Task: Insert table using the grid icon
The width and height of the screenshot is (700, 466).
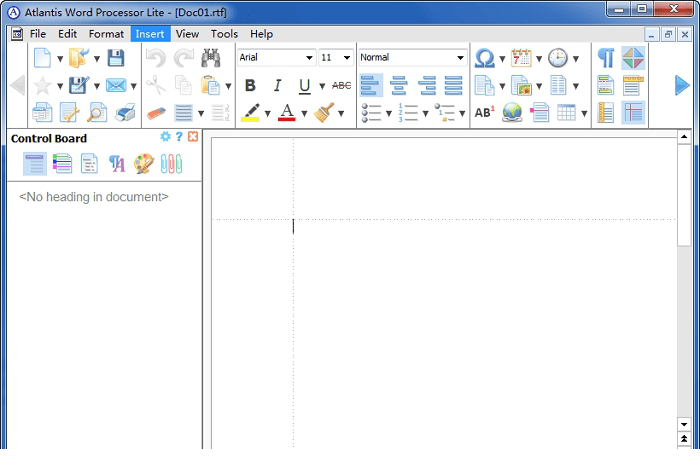Action: 566,113
